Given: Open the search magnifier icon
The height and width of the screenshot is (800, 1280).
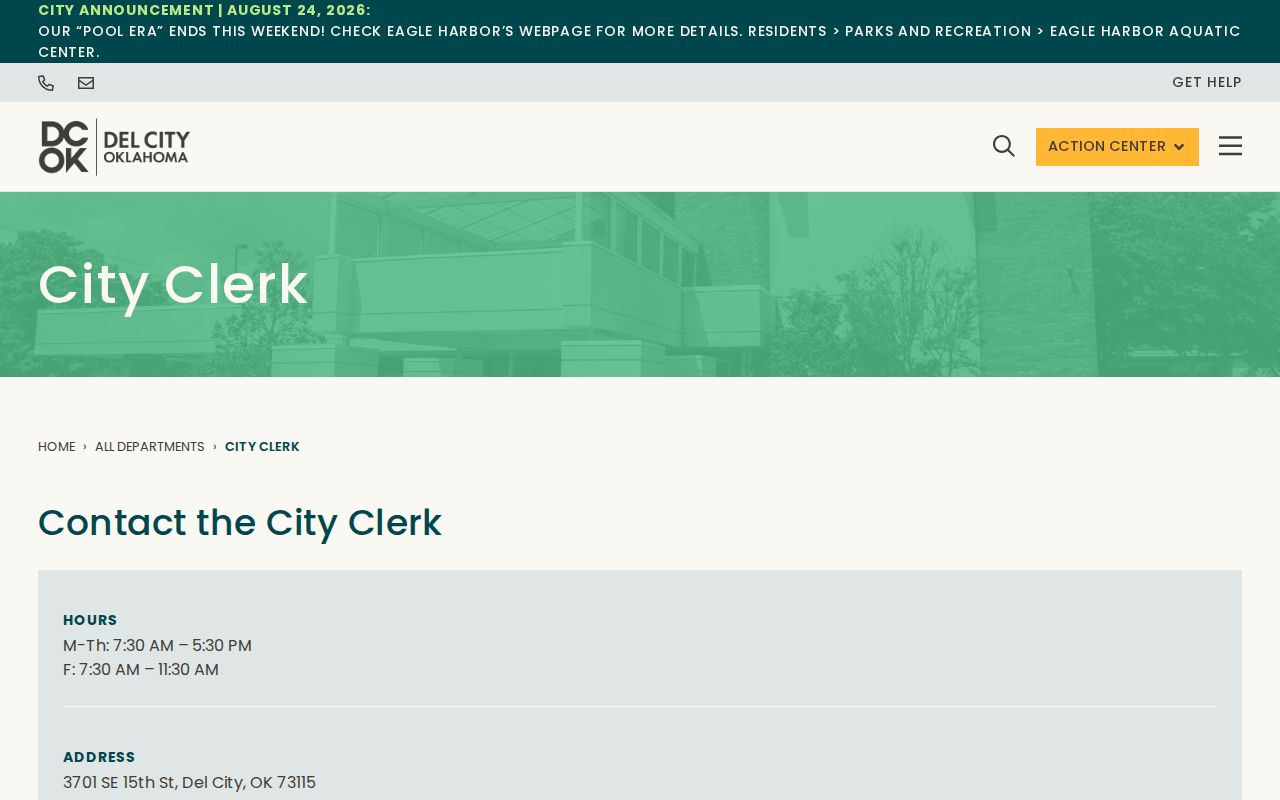Looking at the screenshot, I should click(1004, 146).
